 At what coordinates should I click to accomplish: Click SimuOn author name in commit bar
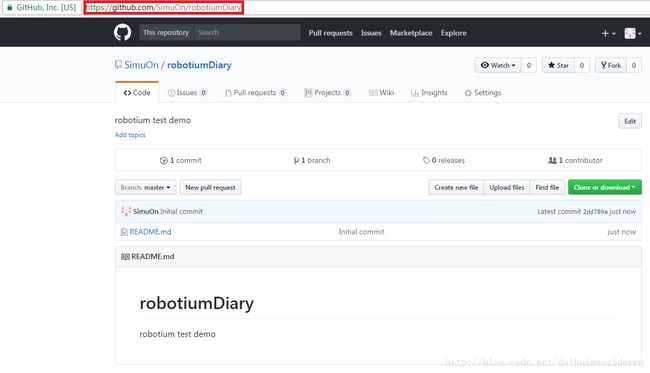pyautogui.click(x=146, y=211)
